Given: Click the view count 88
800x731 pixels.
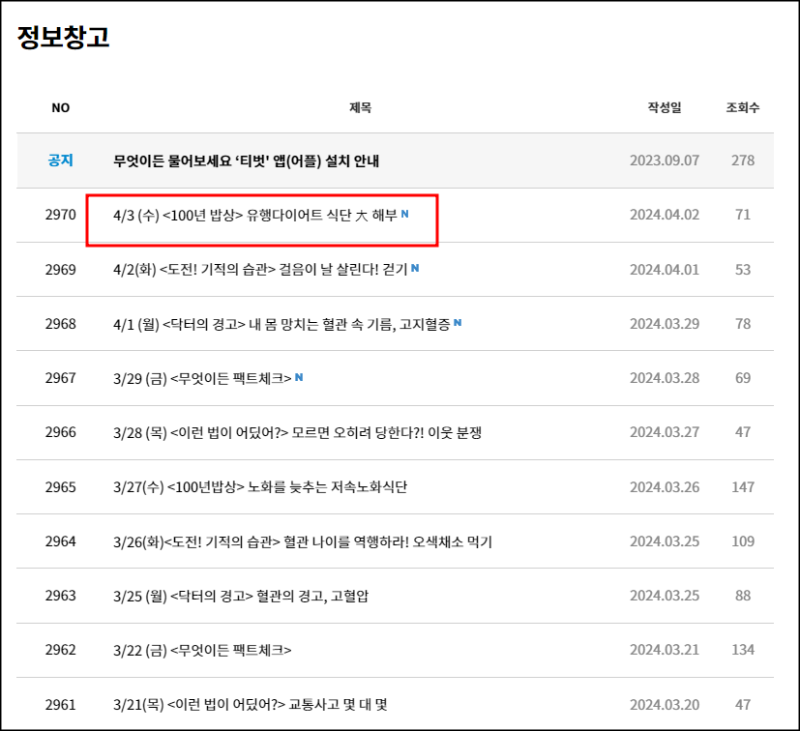Looking at the screenshot, I should (743, 596).
